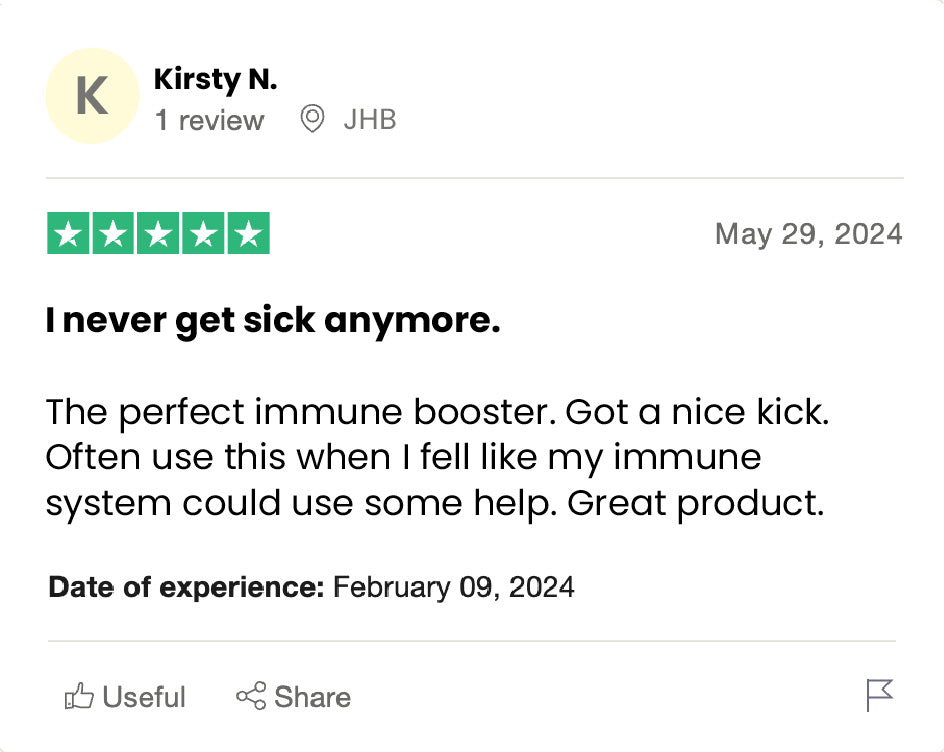Click the "Date of experience:" label
The image size is (944, 752).
[186, 586]
